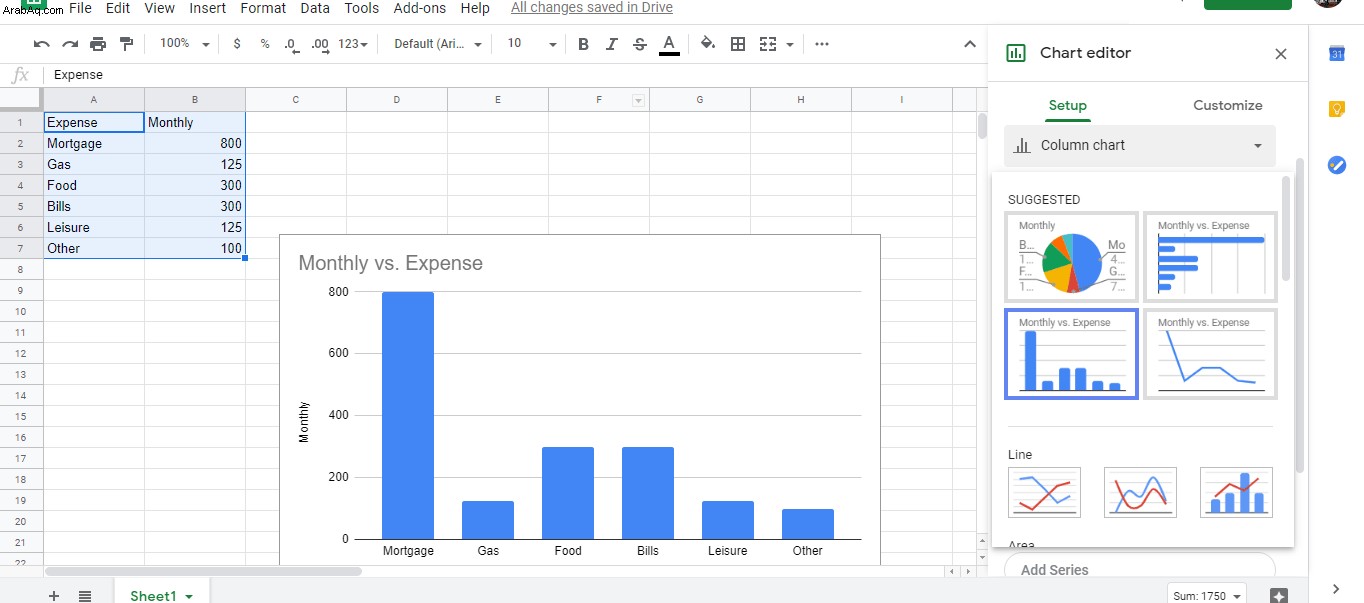The height and width of the screenshot is (603, 1364).
Task: Select the combo chart type icon
Action: [x=1236, y=492]
